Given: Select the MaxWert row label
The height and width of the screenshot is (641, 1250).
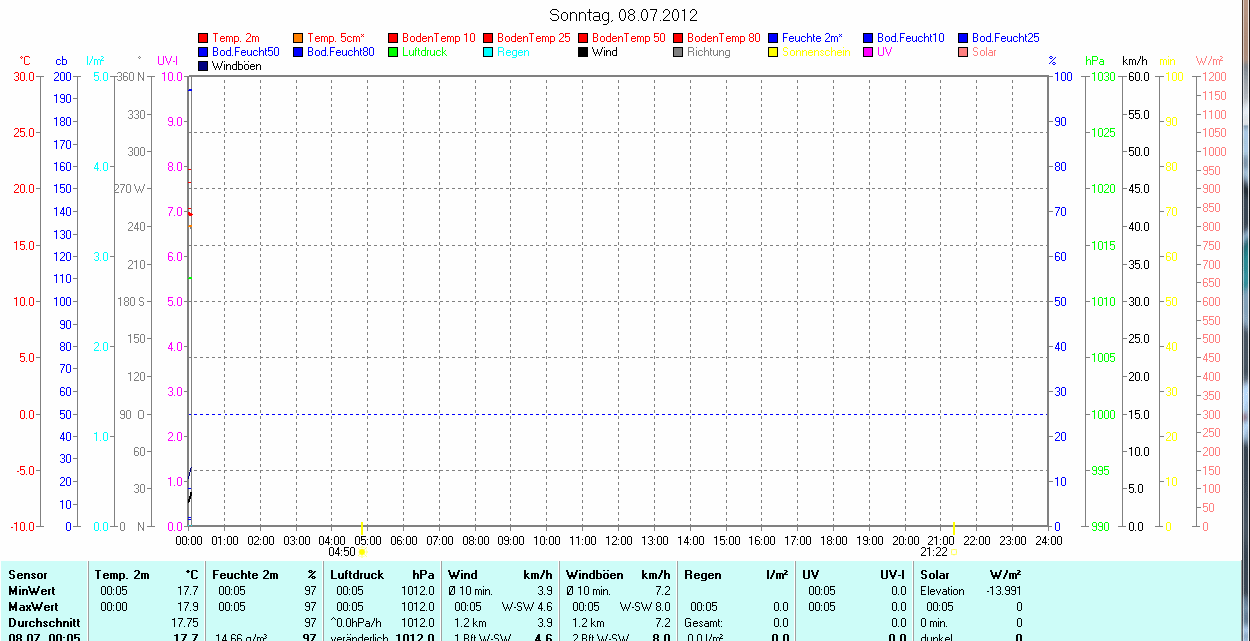Looking at the screenshot, I should 33,607.
